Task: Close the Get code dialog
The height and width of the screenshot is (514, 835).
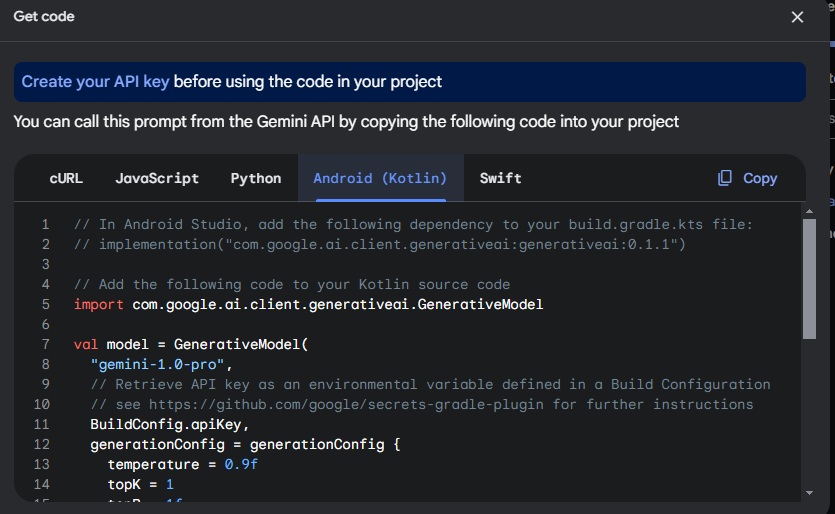Action: point(797,17)
